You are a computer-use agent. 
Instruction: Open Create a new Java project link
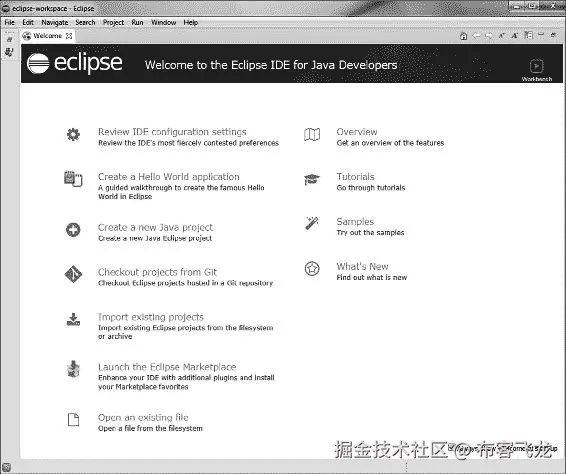[x=155, y=227]
